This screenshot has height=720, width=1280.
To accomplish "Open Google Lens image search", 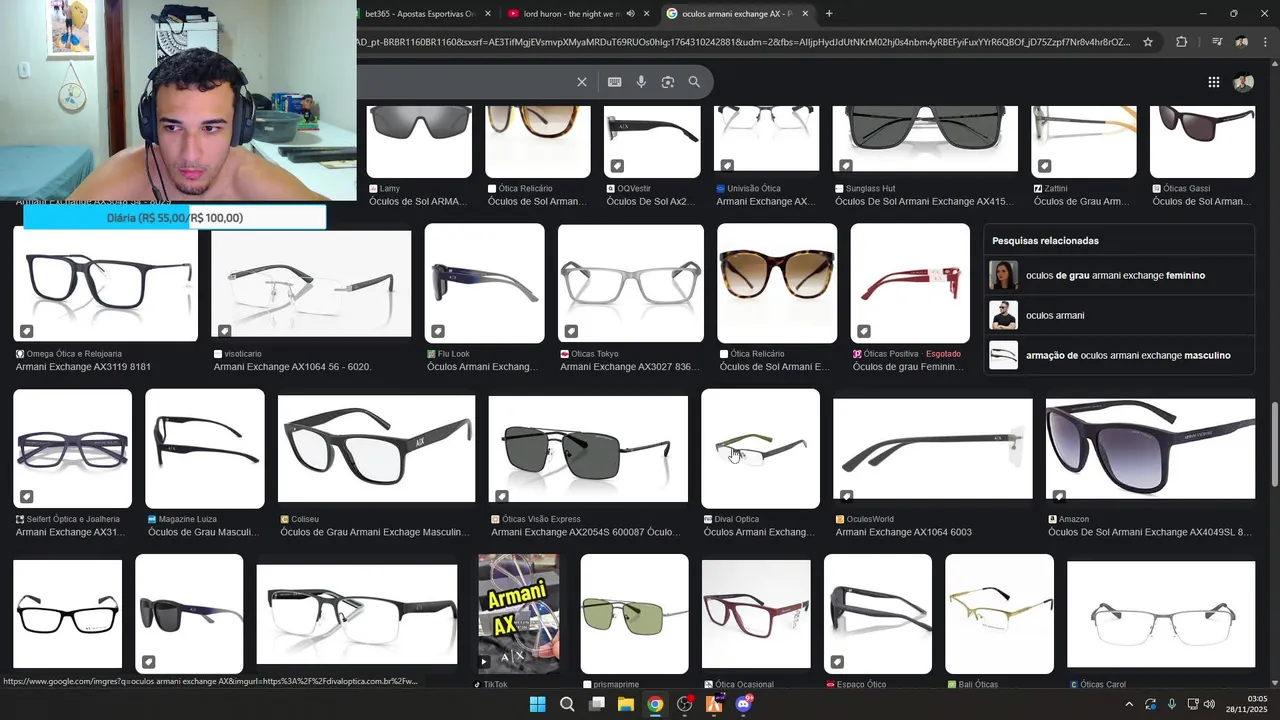I will click(x=668, y=82).
